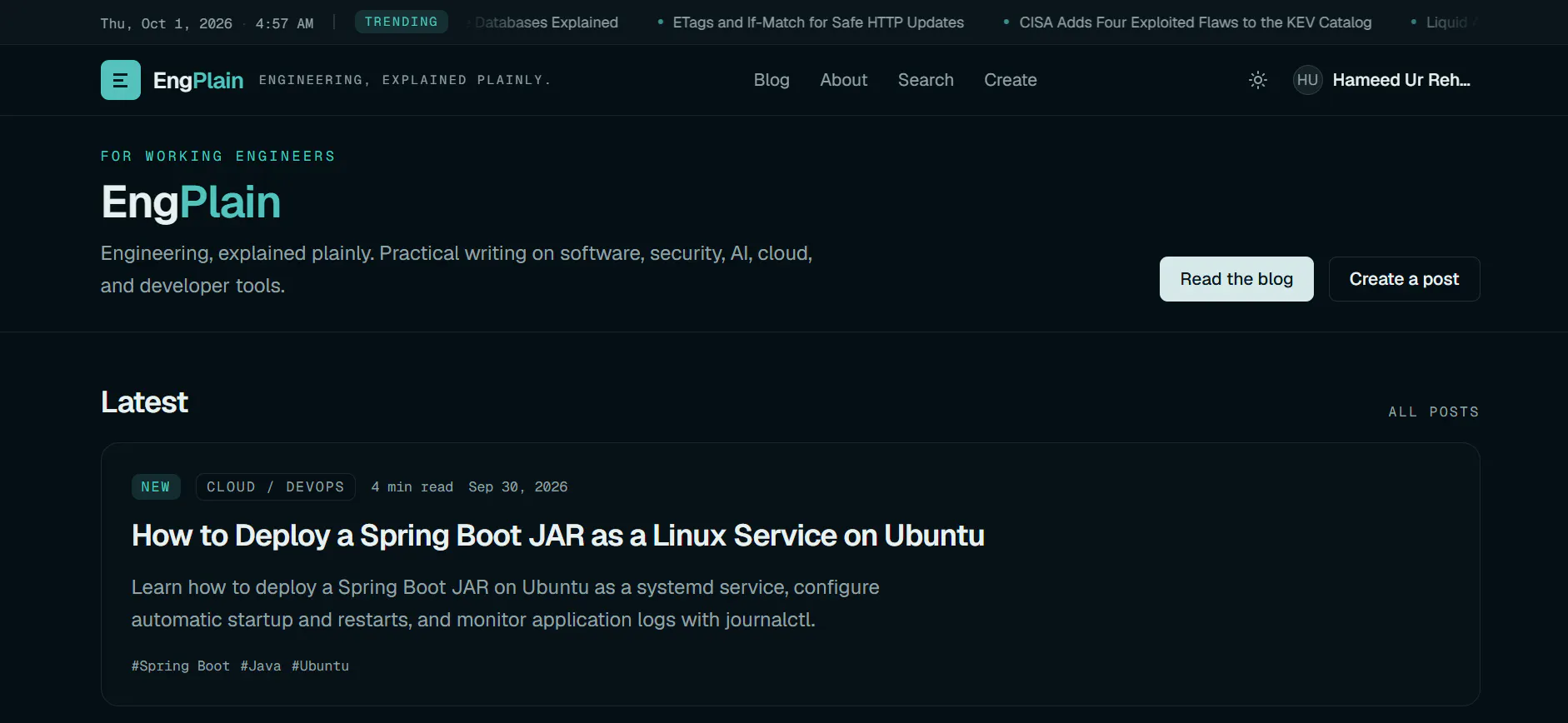Screen dimensions: 1568x723
Task: Click the EngPlain header brand name
Action: 198,80
